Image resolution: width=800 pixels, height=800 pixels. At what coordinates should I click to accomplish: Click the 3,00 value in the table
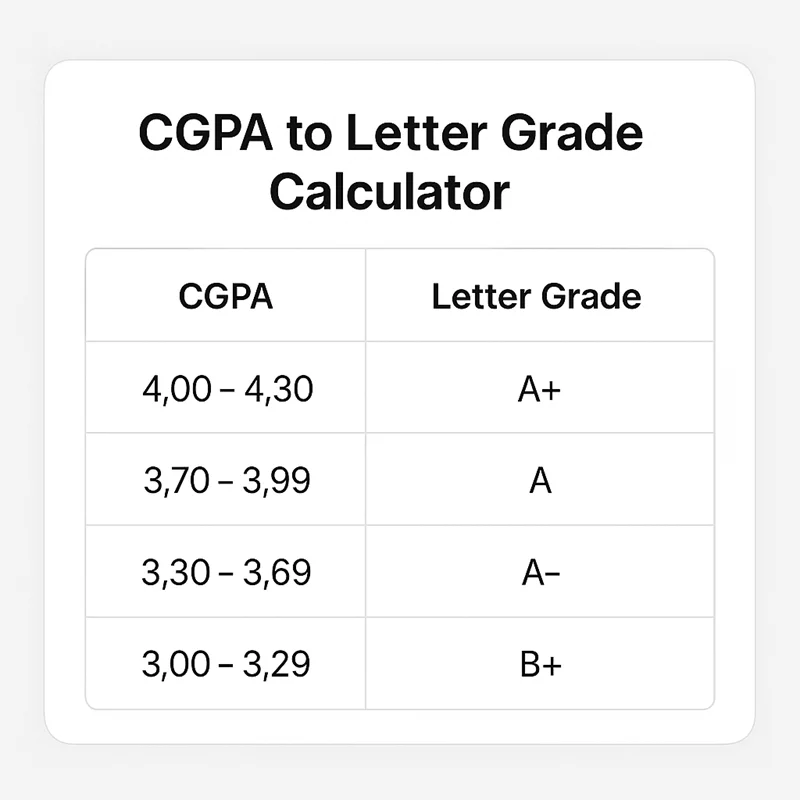[176, 664]
